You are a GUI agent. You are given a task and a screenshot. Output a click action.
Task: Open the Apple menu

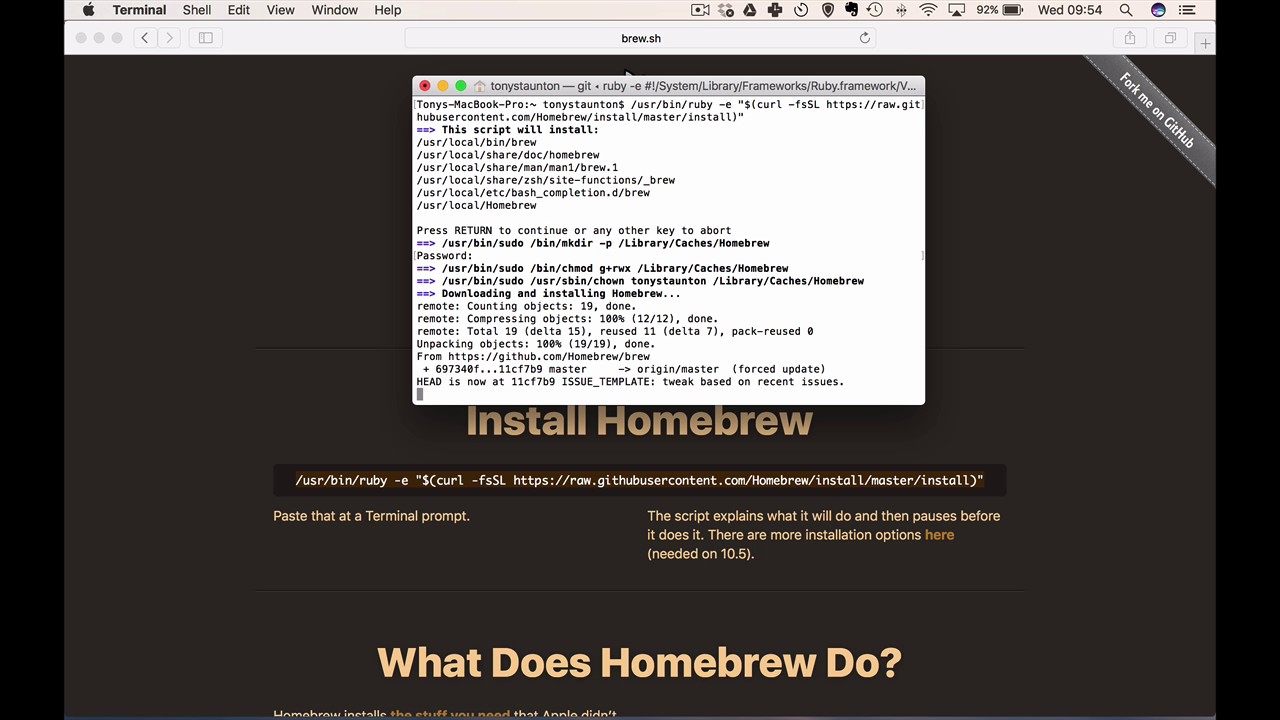pyautogui.click(x=88, y=10)
